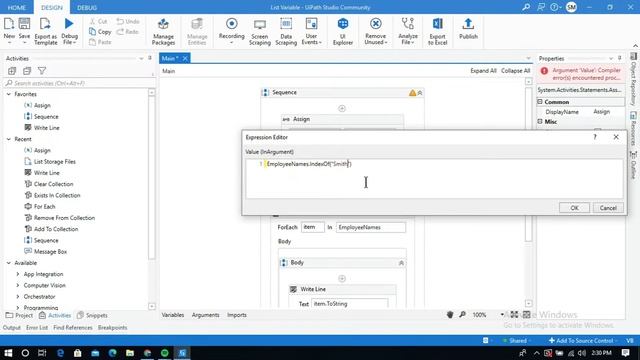Open Arguments panel tab
This screenshot has height=360, width=640.
point(205,315)
